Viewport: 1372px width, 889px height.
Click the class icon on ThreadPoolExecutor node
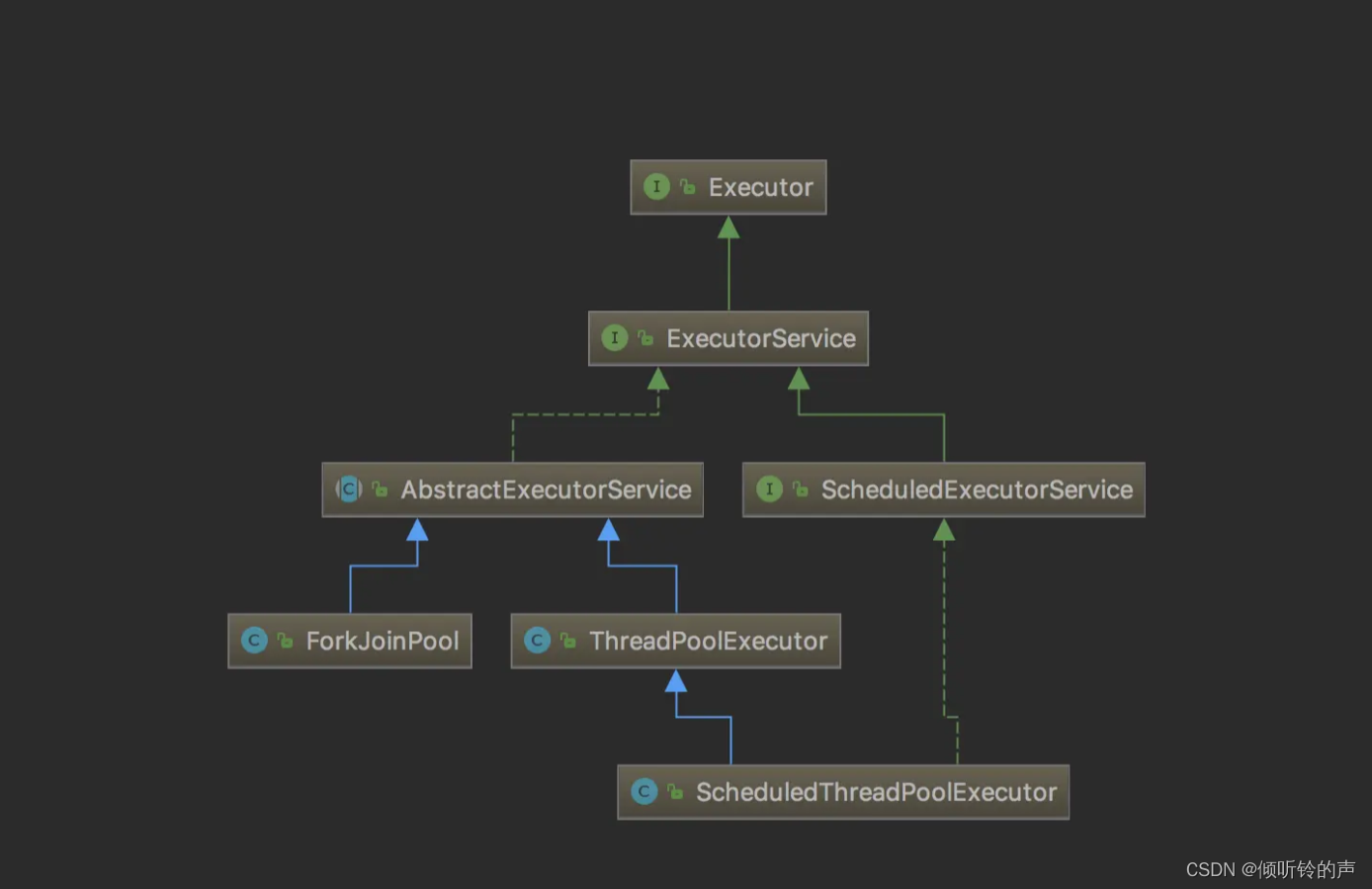(x=538, y=641)
